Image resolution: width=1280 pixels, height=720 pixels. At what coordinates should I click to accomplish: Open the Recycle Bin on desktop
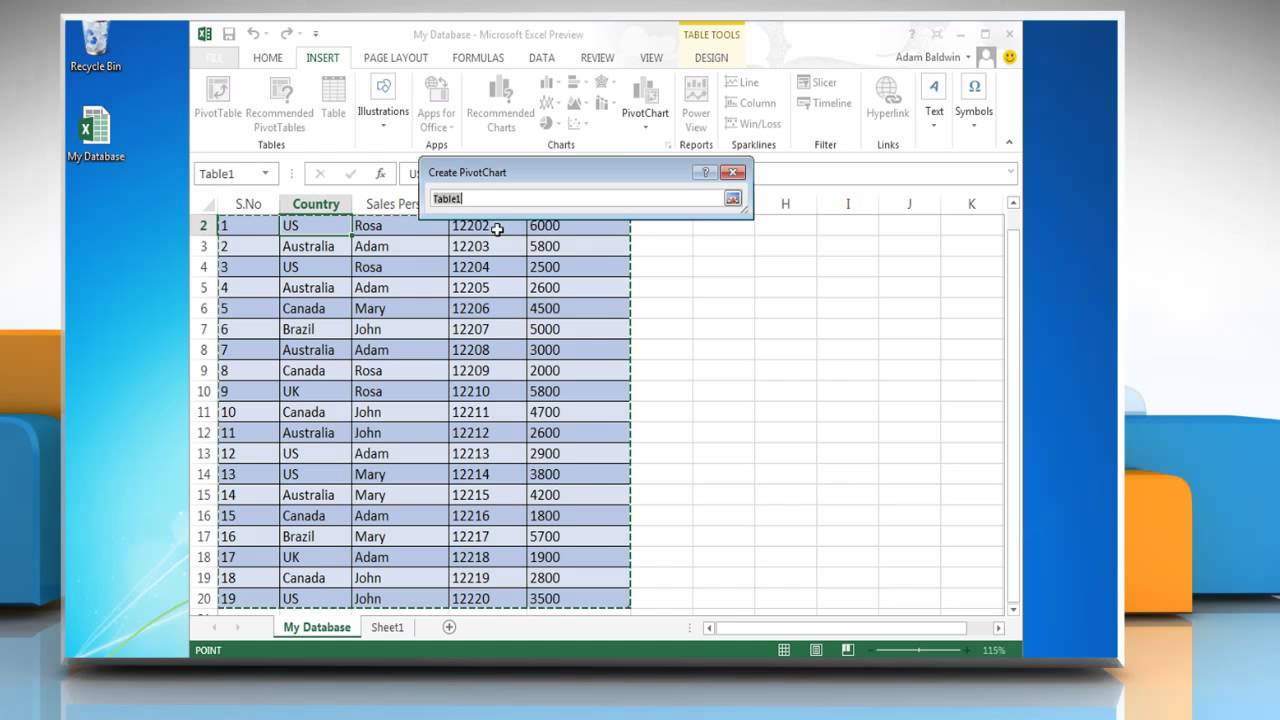(x=96, y=46)
